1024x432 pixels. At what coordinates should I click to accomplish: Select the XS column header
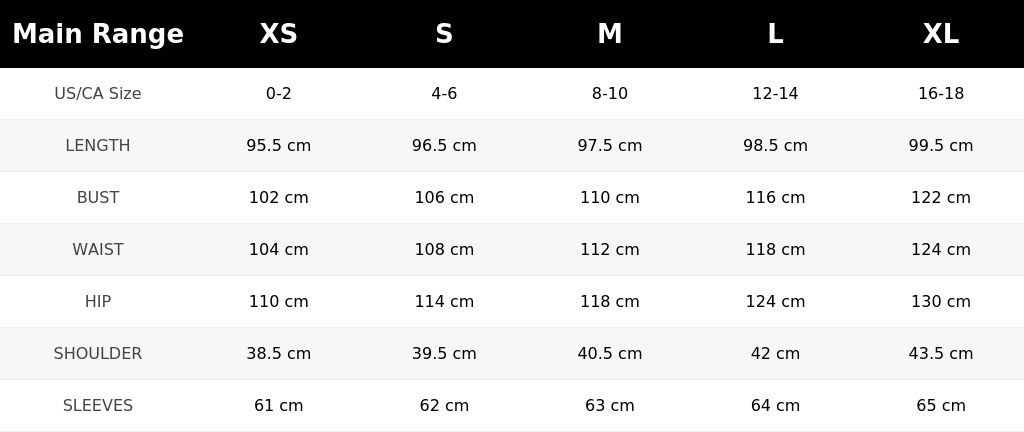click(278, 34)
